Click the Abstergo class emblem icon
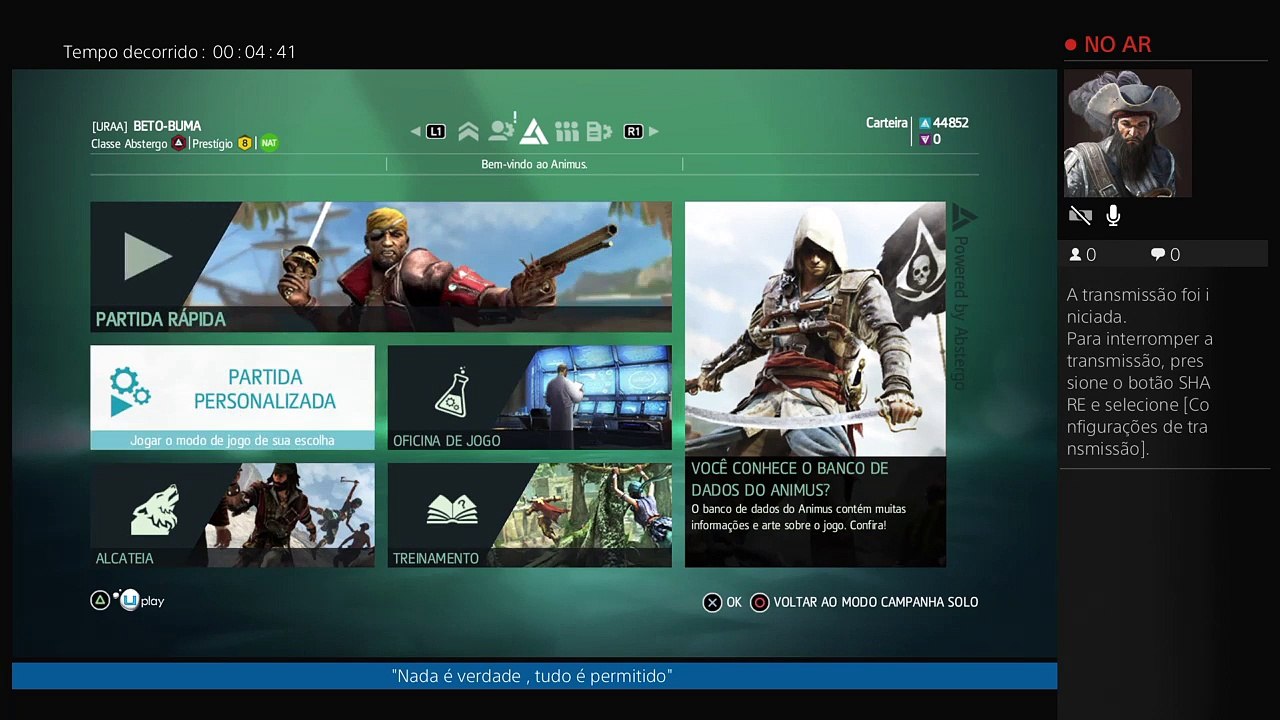The image size is (1280, 720). [179, 143]
